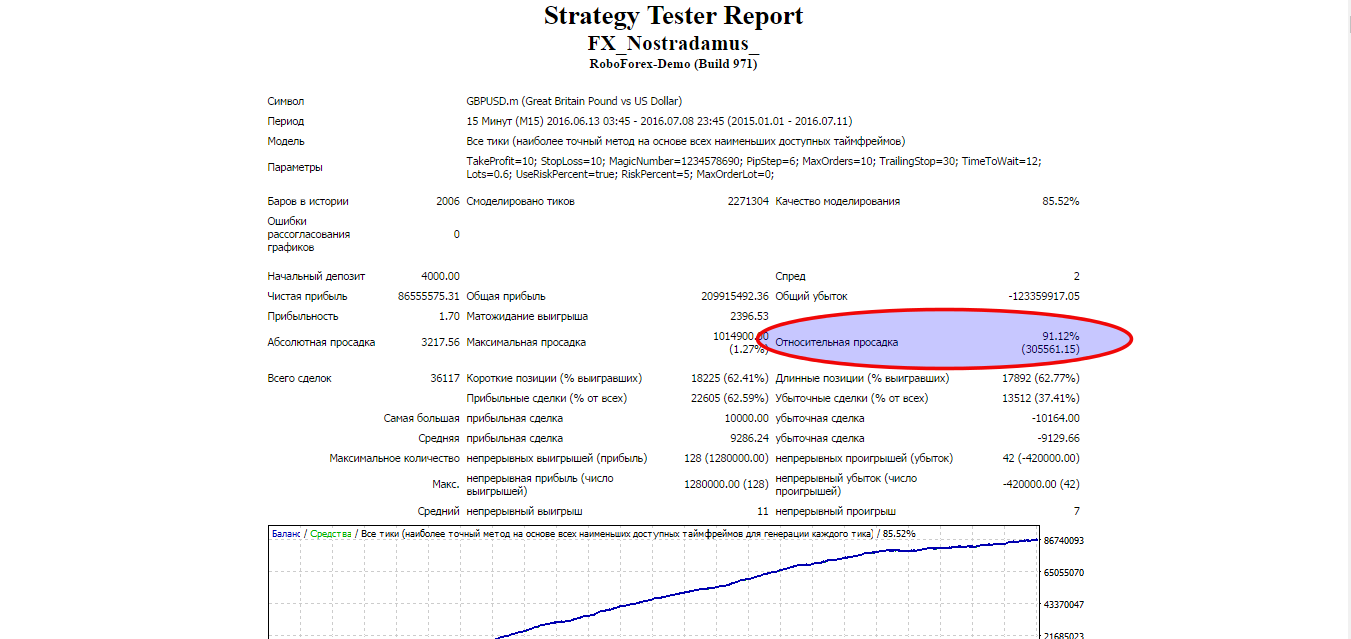
Task: Click the 'Качество моделирования' label
Action: point(837,201)
